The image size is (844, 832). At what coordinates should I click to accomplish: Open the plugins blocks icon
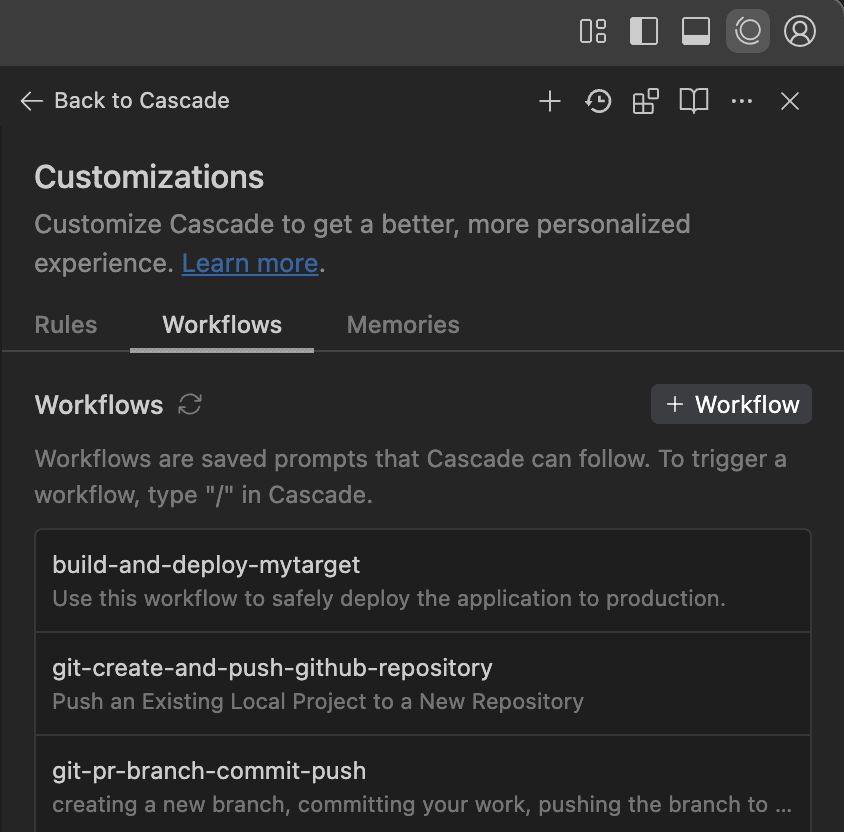645,101
